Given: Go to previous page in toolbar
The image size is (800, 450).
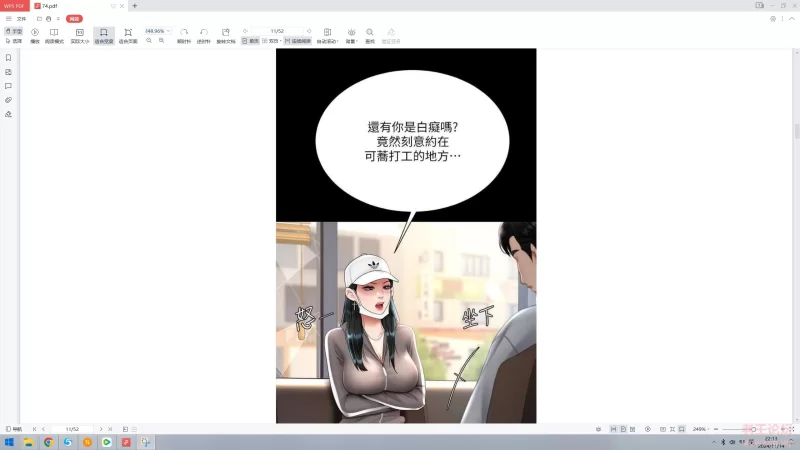Looking at the screenshot, I should click(245, 31).
